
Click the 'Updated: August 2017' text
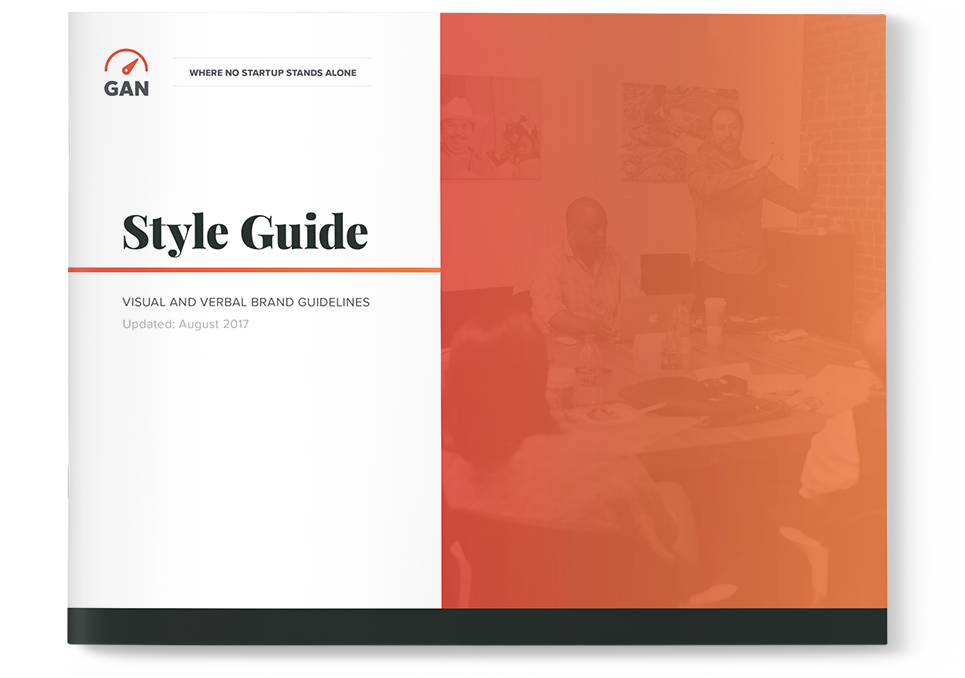(x=185, y=324)
